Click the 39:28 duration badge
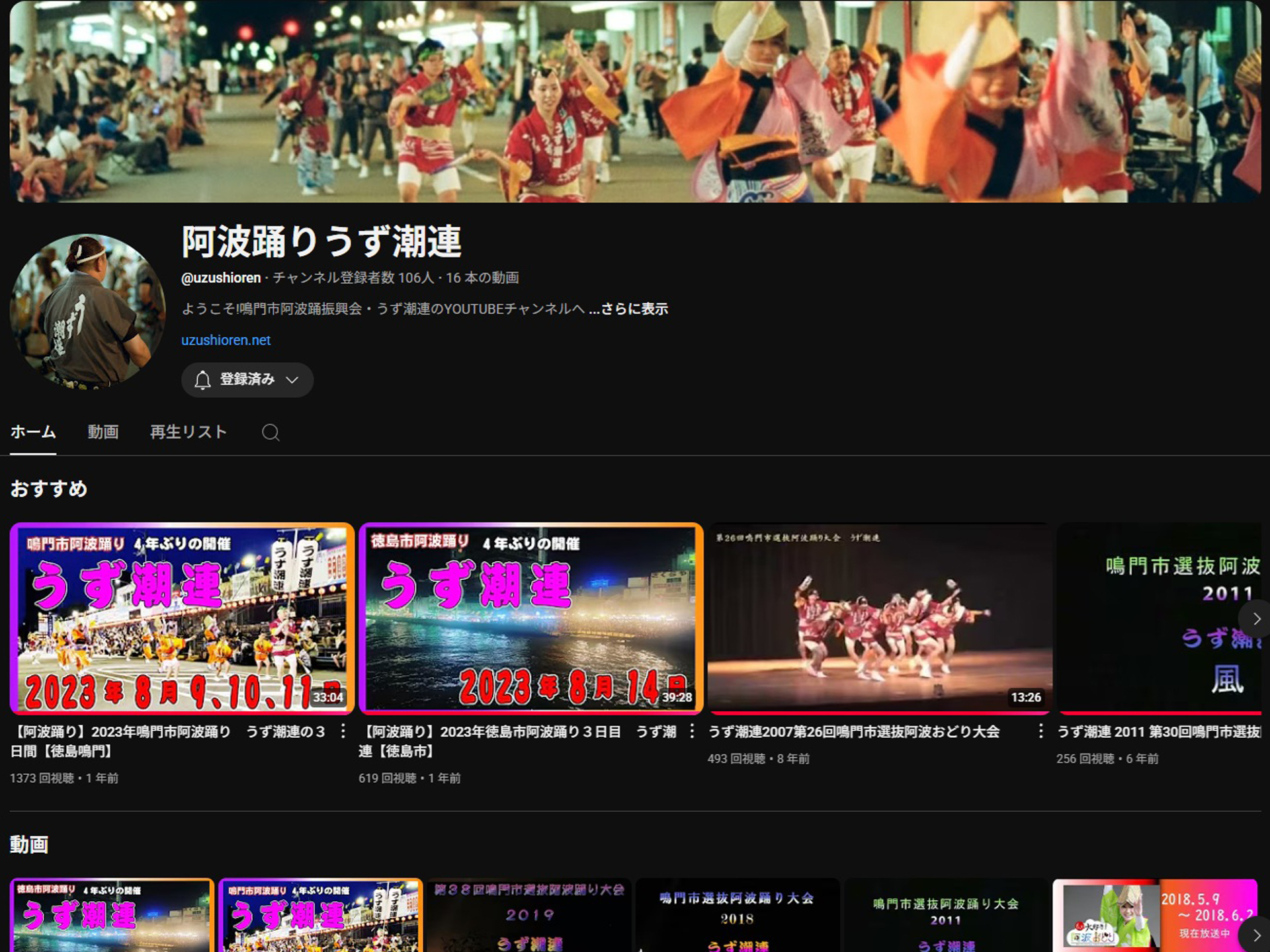 677,697
